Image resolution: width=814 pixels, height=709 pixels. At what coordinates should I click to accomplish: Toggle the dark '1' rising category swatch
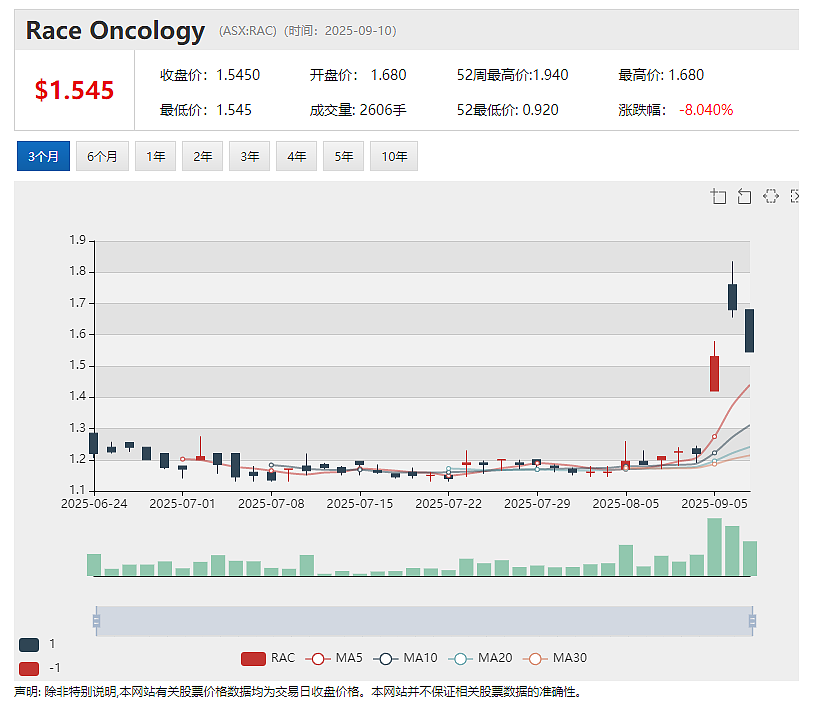[29, 645]
